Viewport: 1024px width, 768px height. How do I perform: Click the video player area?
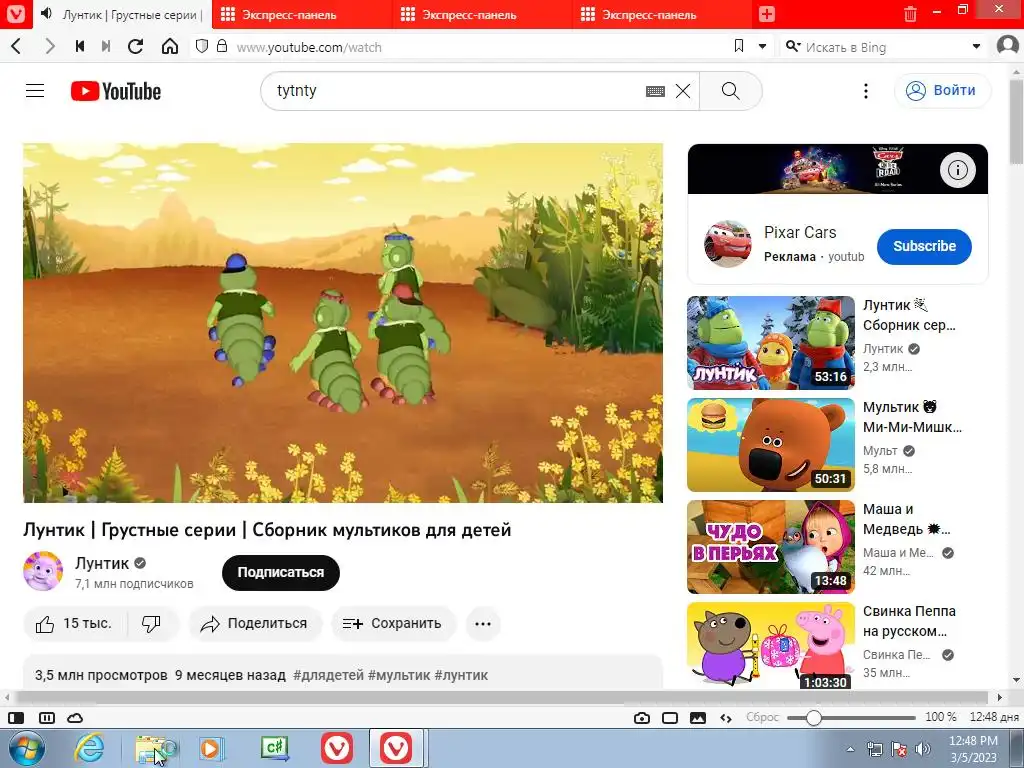click(343, 323)
